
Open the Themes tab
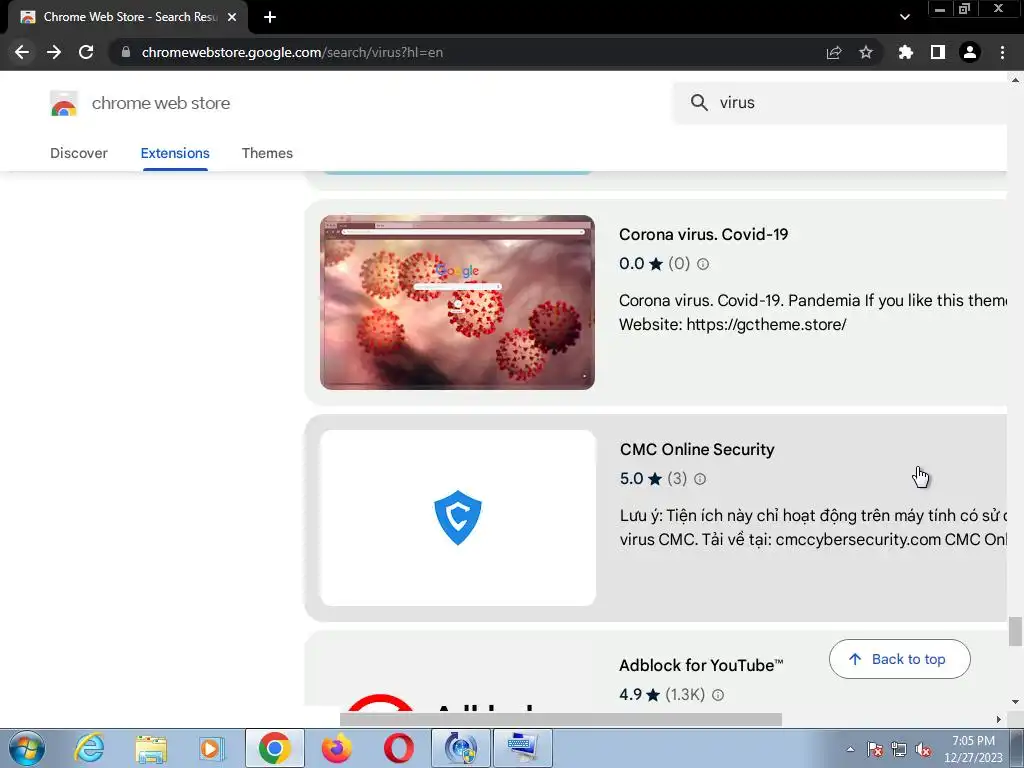[x=267, y=153]
